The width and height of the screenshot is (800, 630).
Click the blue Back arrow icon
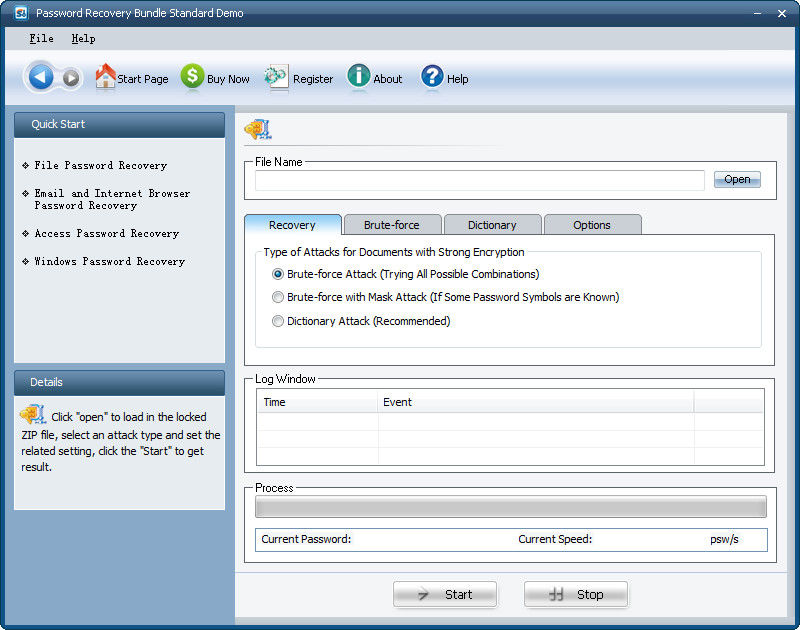coord(41,78)
